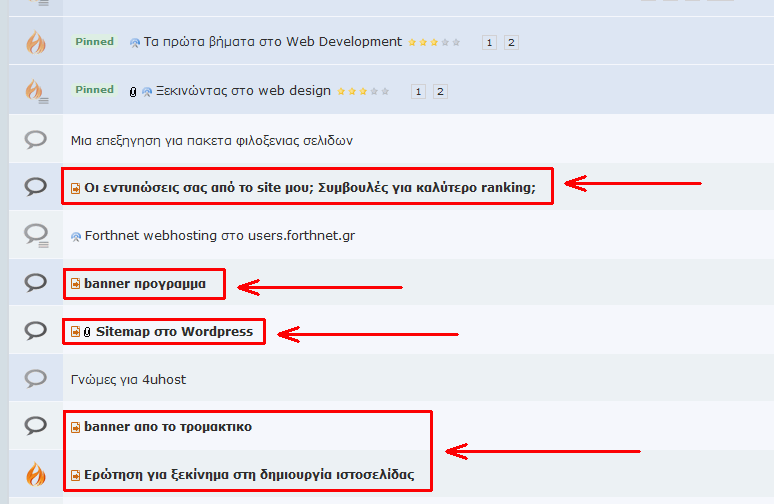774x504 pixels.
Task: Open thread "Forthnet webhosting στο users.forthnet.gr"
Action: 220,235
